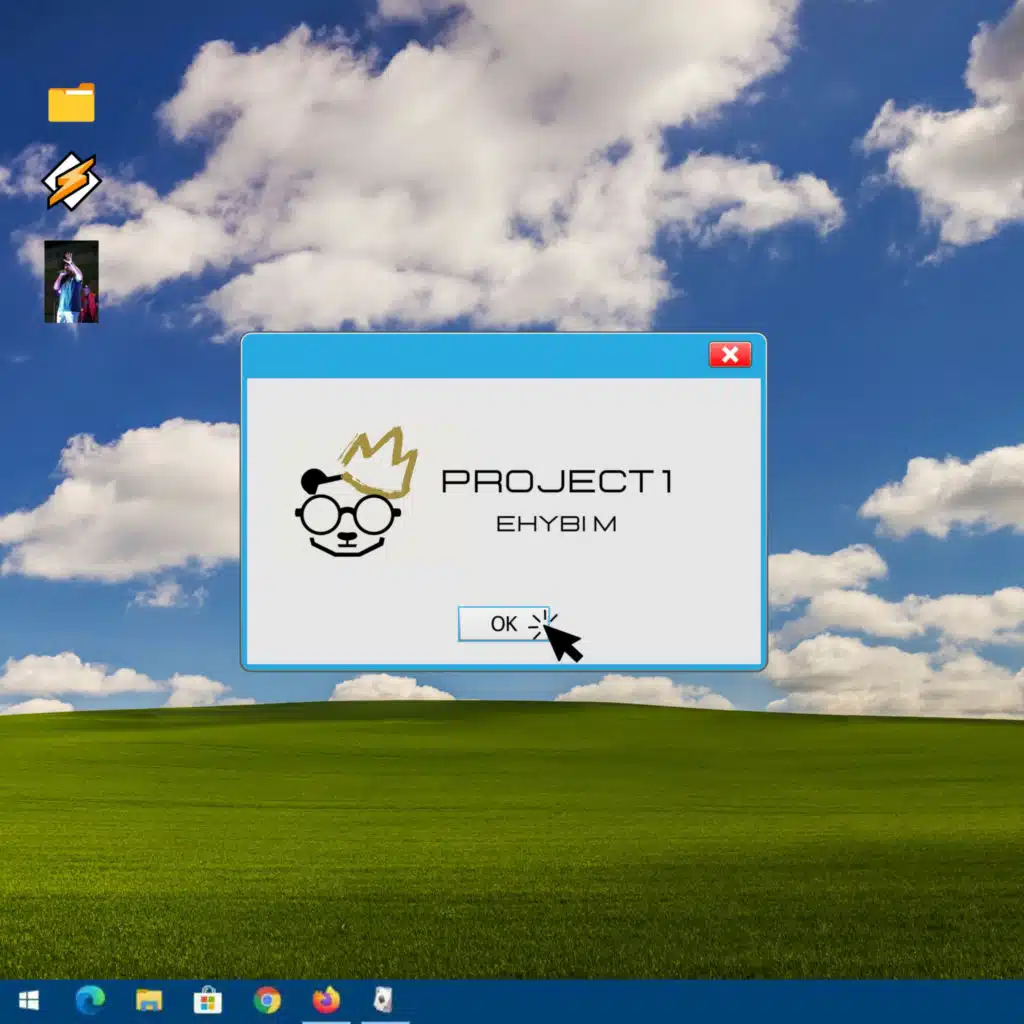Open File Explorer from the taskbar
This screenshot has width=1024, height=1024.
click(149, 1000)
